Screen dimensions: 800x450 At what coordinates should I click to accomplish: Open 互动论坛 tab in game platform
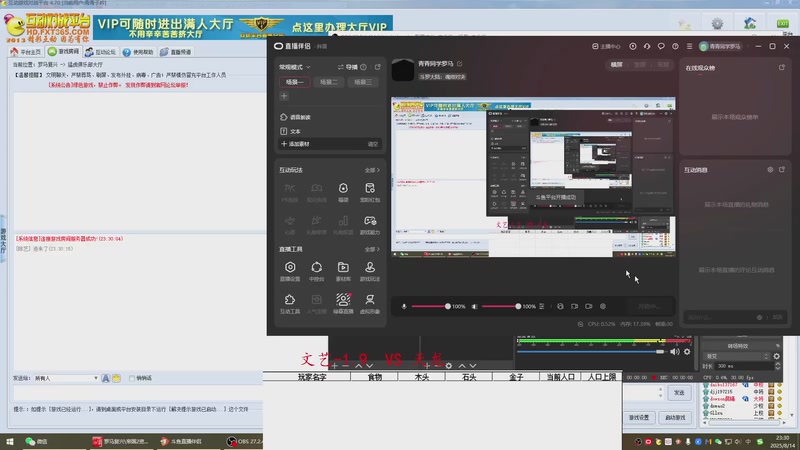[101, 52]
